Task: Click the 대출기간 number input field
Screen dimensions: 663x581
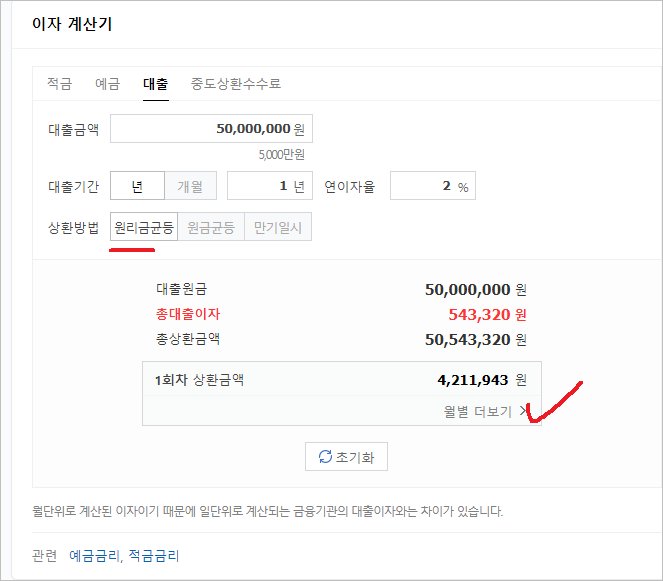Action: pyautogui.click(x=263, y=186)
